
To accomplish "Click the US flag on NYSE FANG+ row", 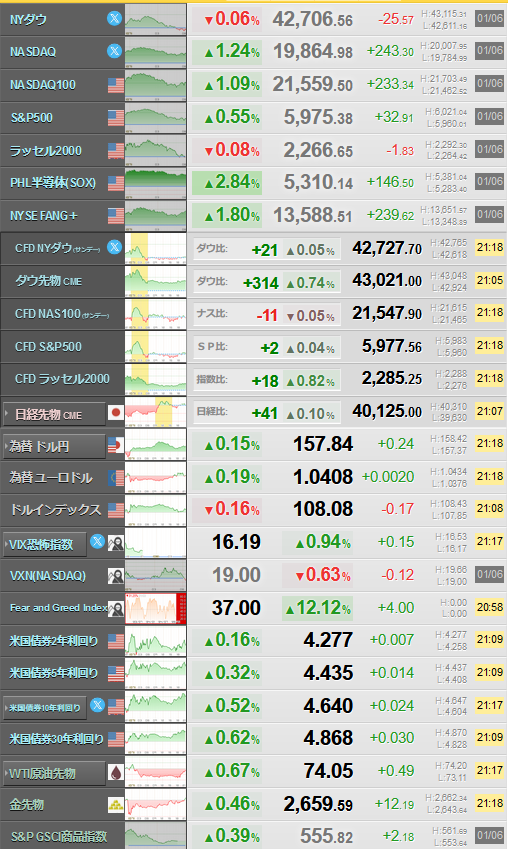I will click(x=115, y=215).
